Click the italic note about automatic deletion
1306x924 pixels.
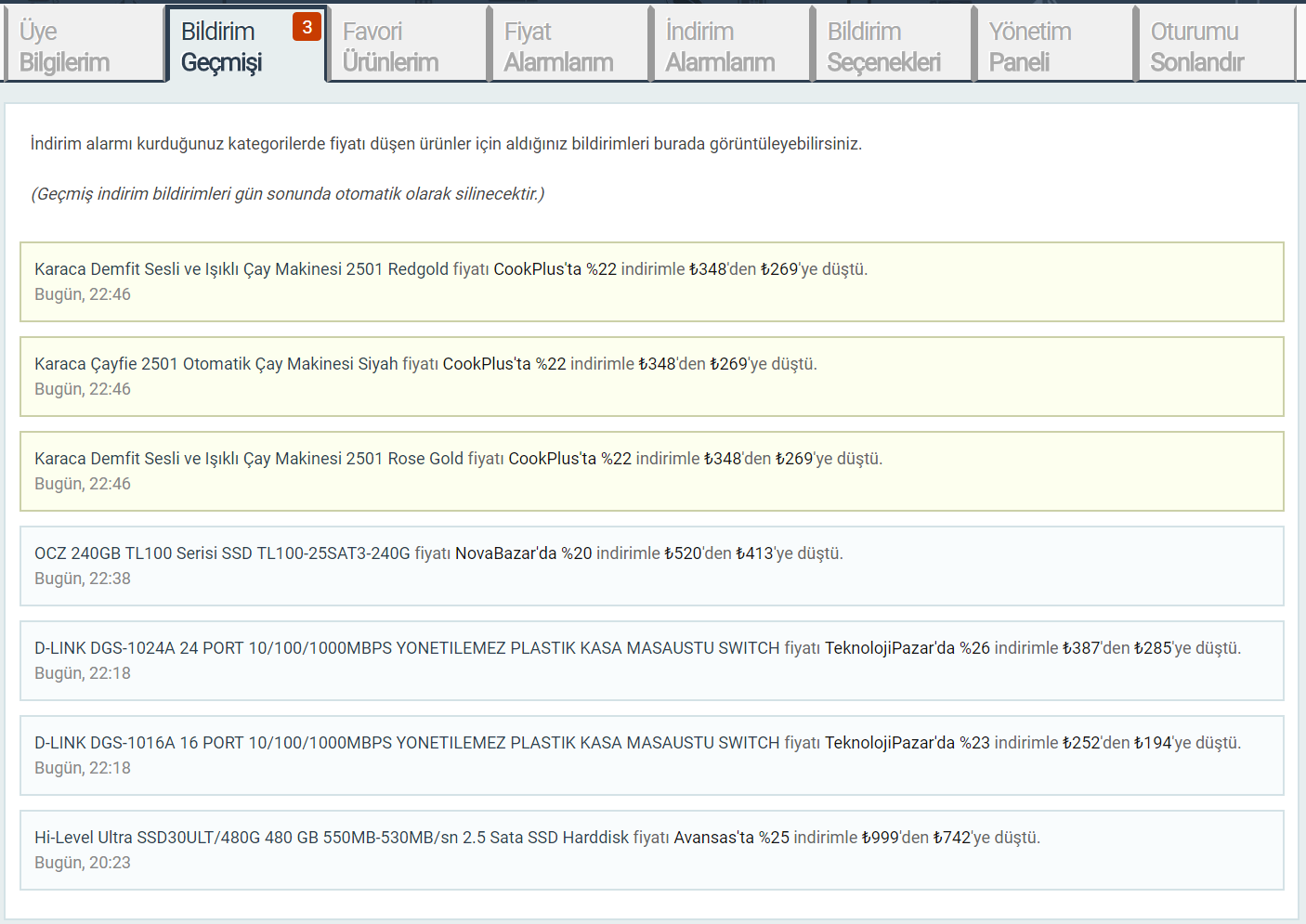[288, 194]
